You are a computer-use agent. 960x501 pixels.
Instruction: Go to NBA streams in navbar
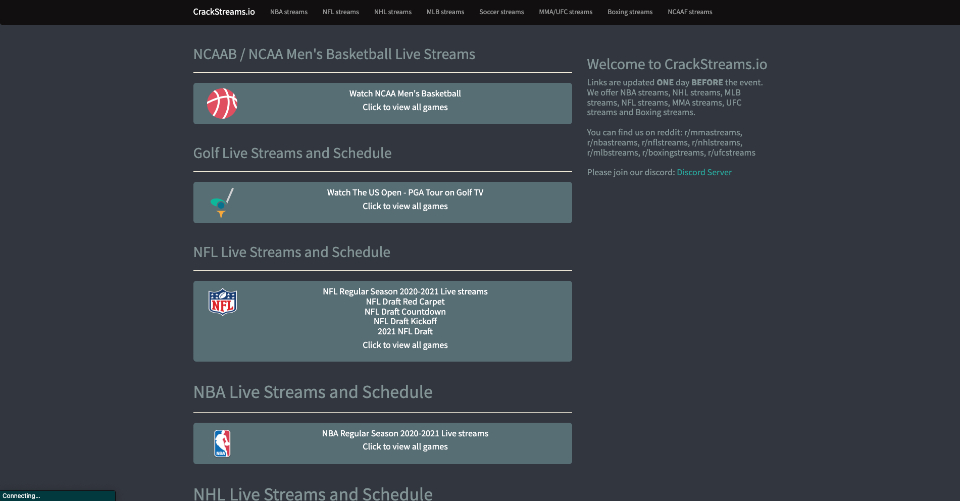pyautogui.click(x=289, y=12)
